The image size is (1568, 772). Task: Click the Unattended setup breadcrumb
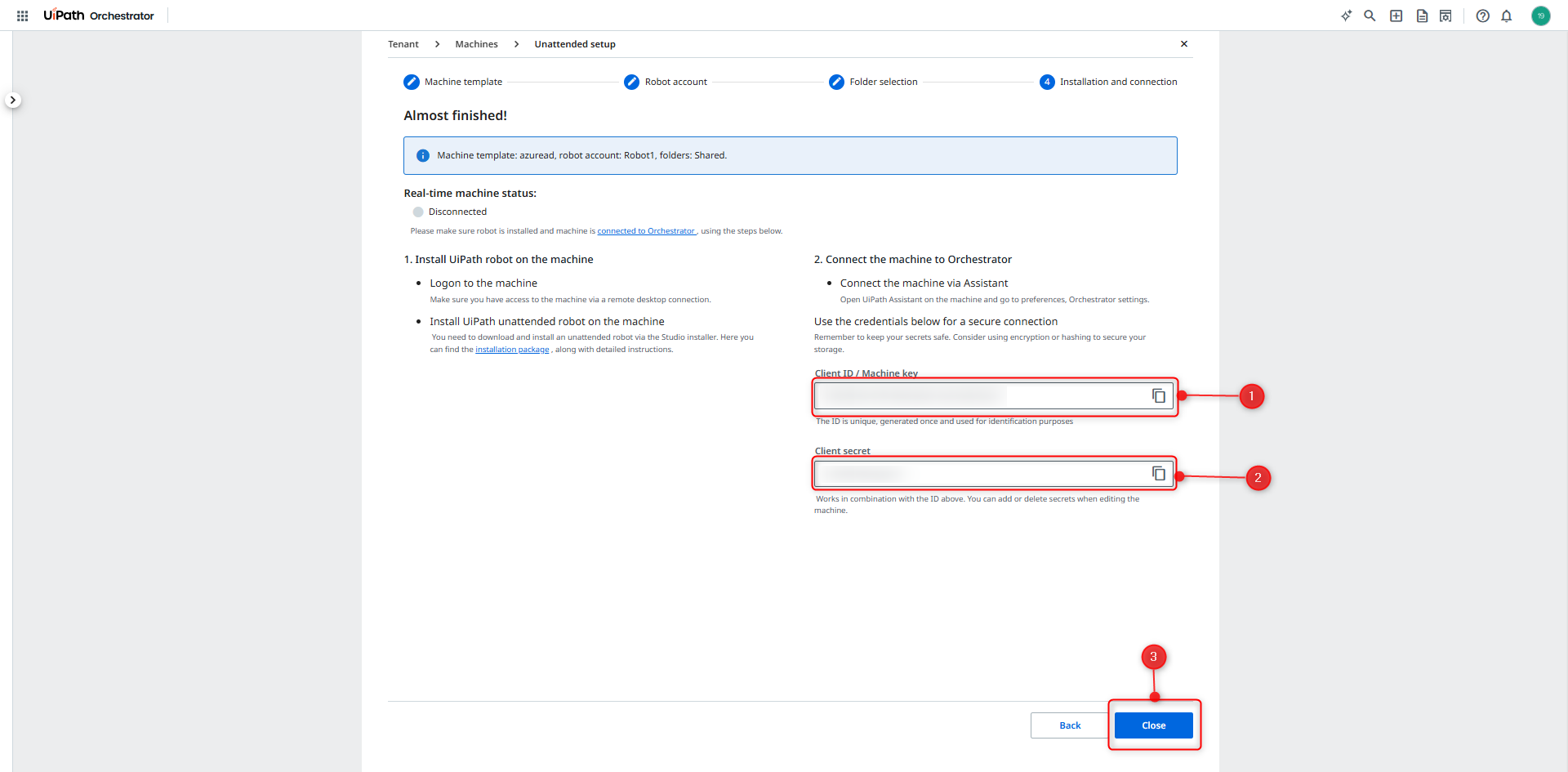point(575,44)
